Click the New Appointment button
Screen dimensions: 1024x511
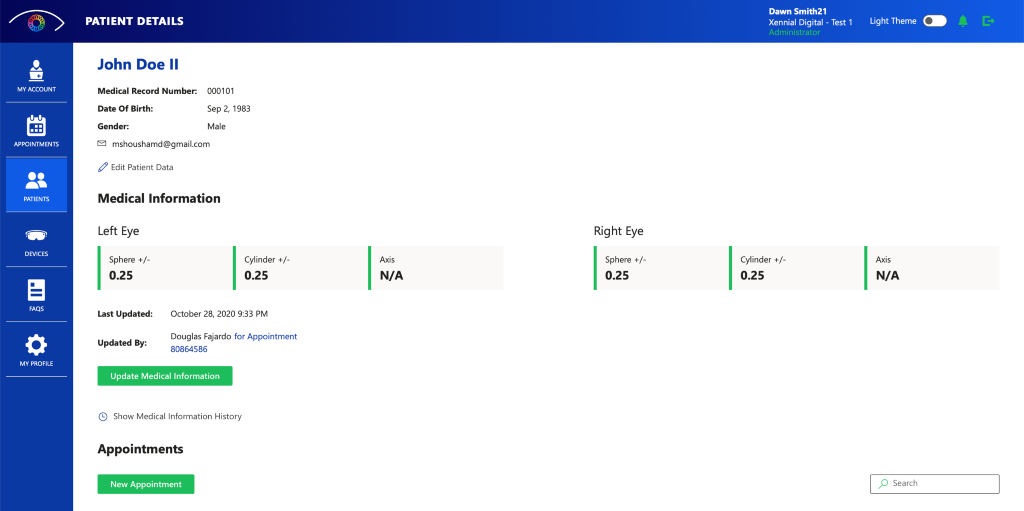(x=146, y=484)
